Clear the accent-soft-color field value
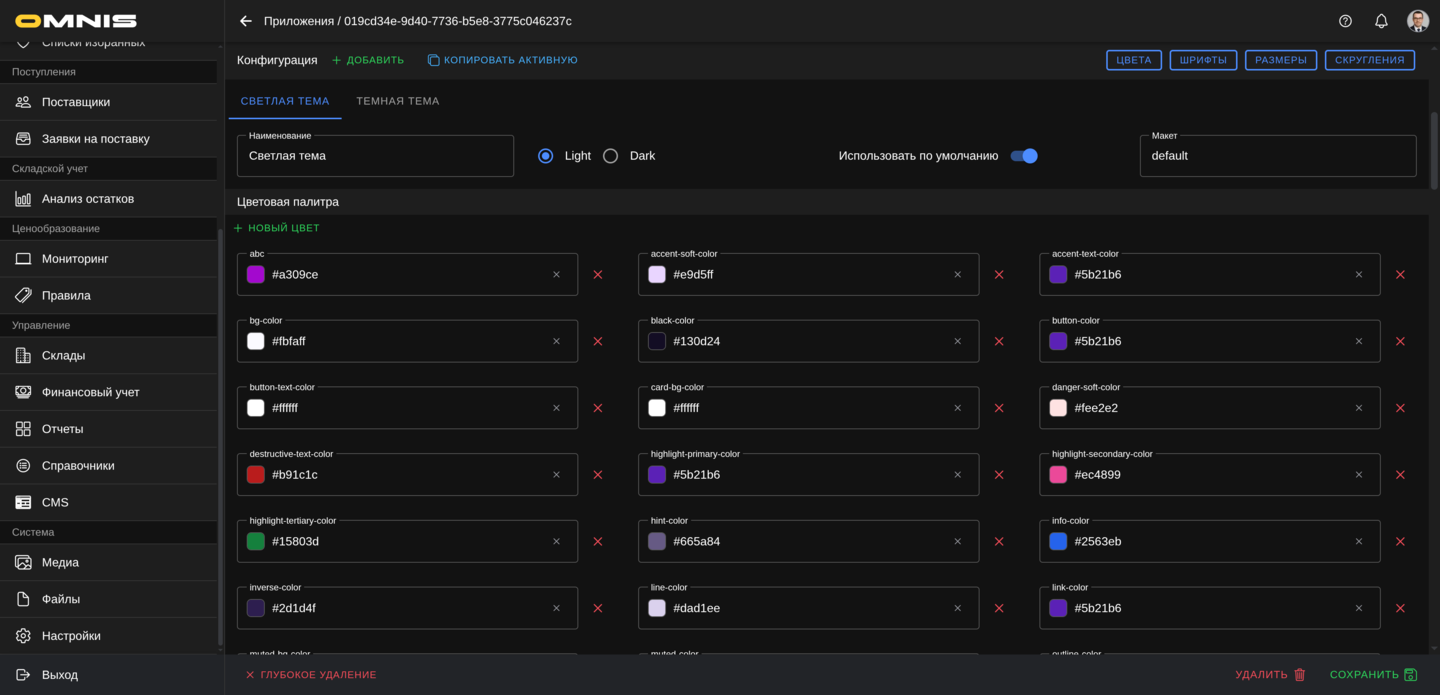 (957, 275)
